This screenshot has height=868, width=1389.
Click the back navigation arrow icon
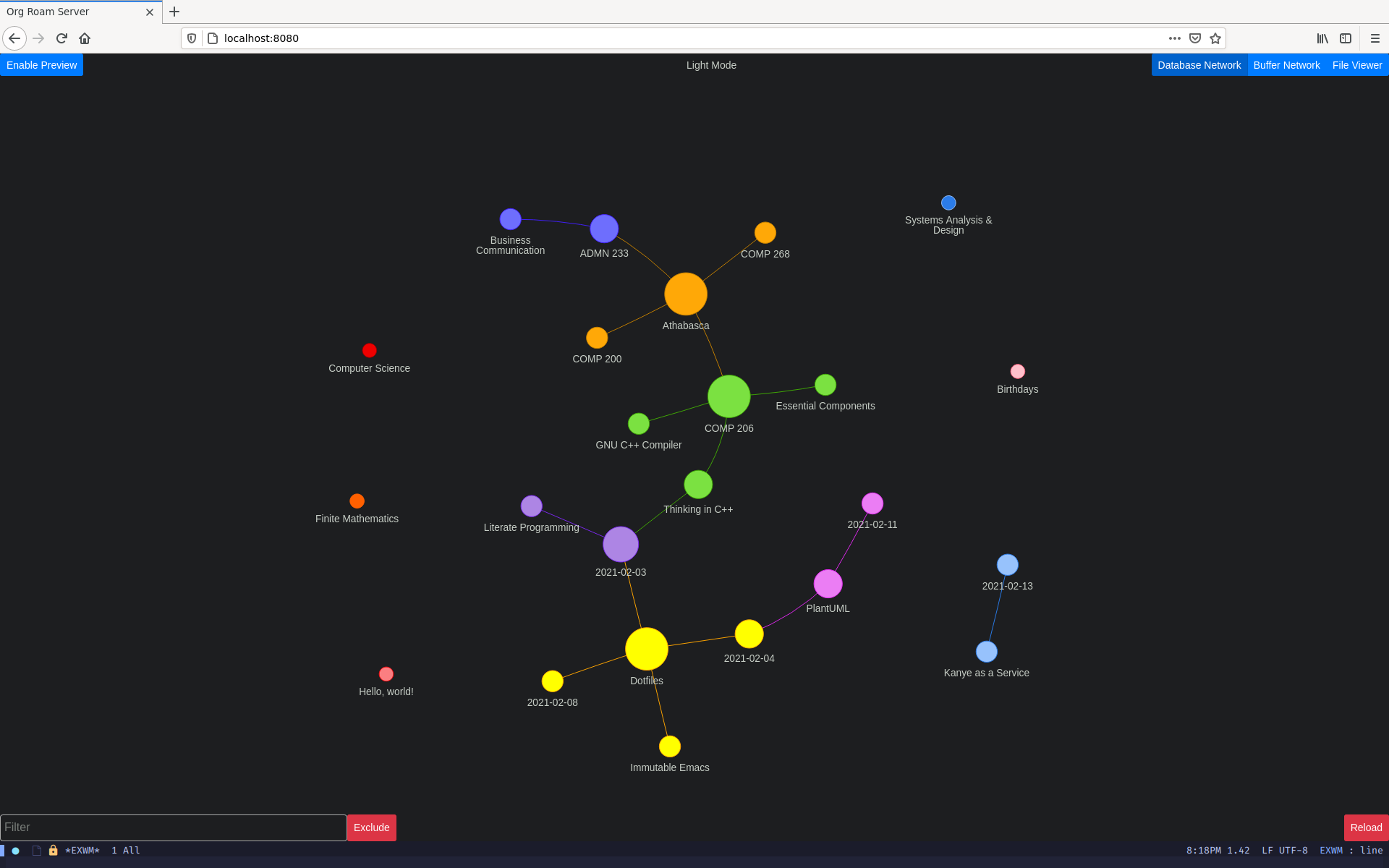click(15, 38)
